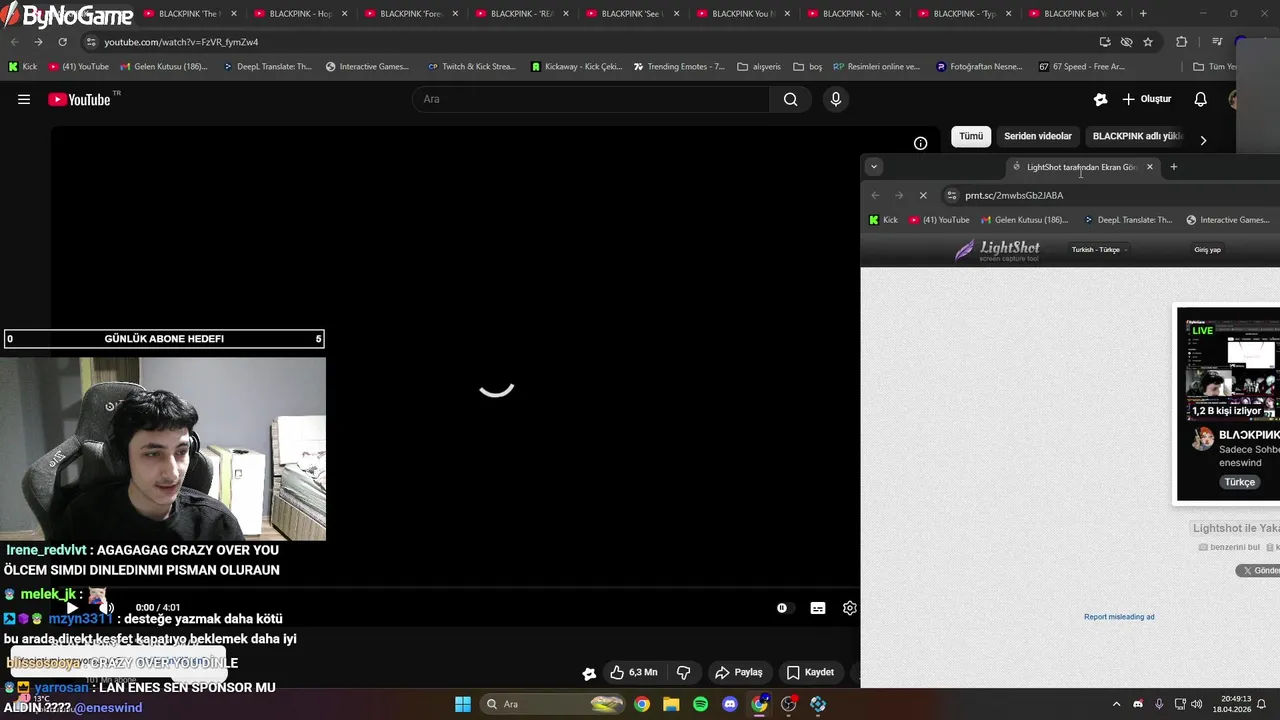
Task: Open the YouTube hamburger guide menu
Action: click(x=24, y=99)
